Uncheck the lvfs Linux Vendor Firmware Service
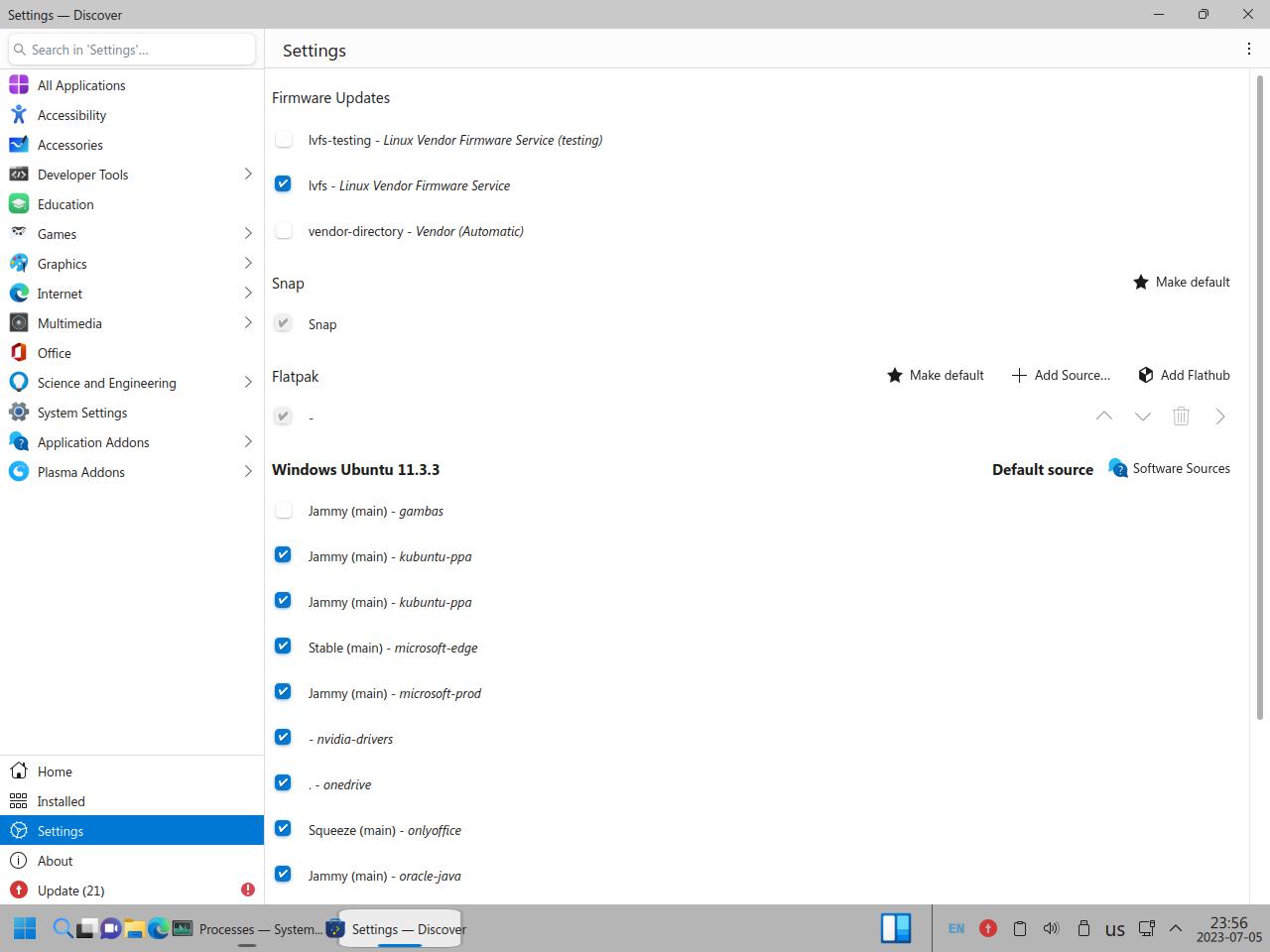 tap(284, 184)
